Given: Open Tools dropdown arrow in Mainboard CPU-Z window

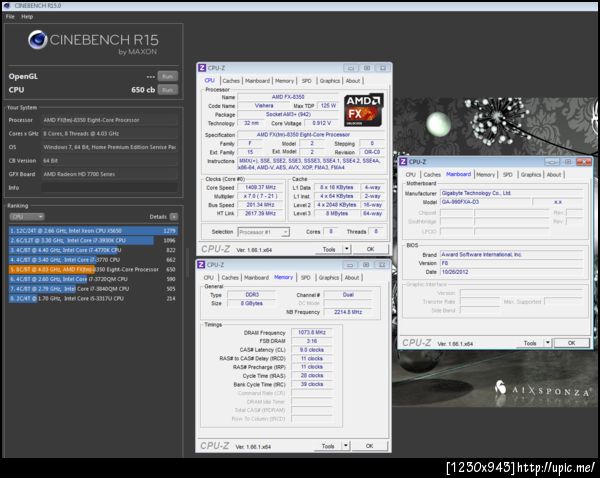Looking at the screenshot, I should coord(548,343).
